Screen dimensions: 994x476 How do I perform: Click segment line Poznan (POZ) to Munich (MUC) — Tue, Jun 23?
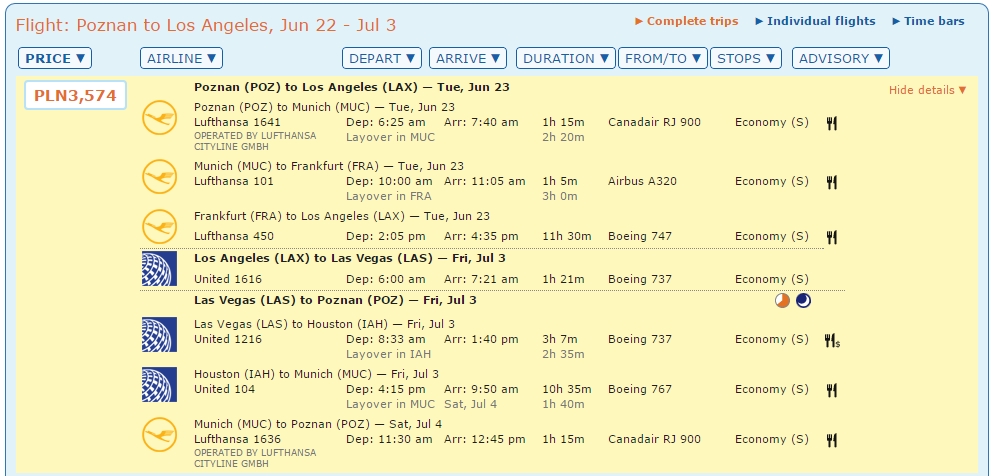point(325,107)
